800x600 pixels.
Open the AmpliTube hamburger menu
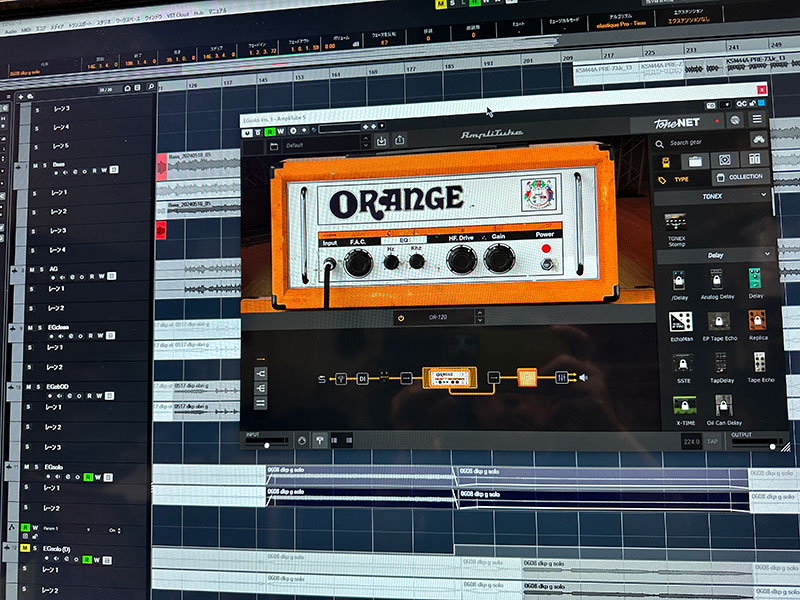coord(757,119)
